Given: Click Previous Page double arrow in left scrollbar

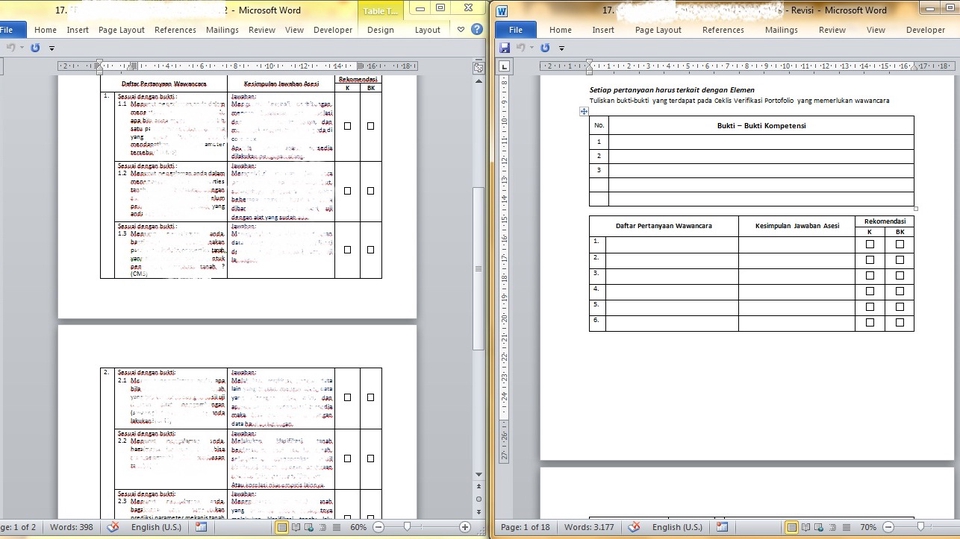Looking at the screenshot, I should [x=479, y=486].
